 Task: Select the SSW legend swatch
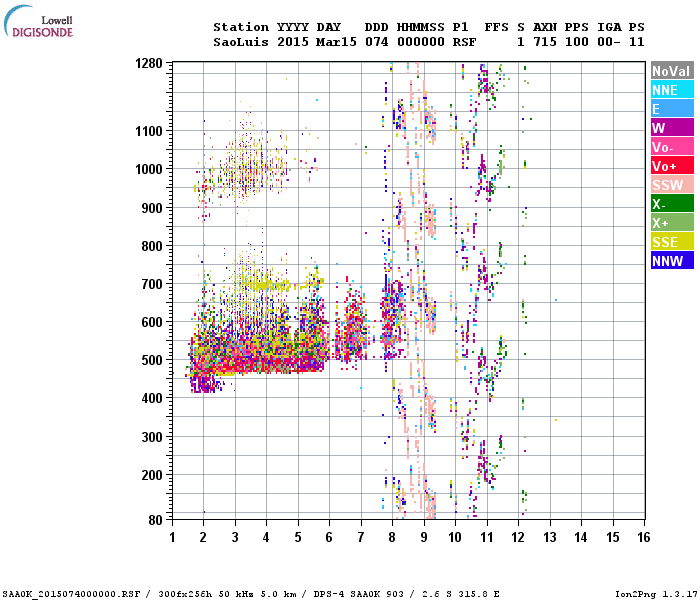click(x=672, y=185)
